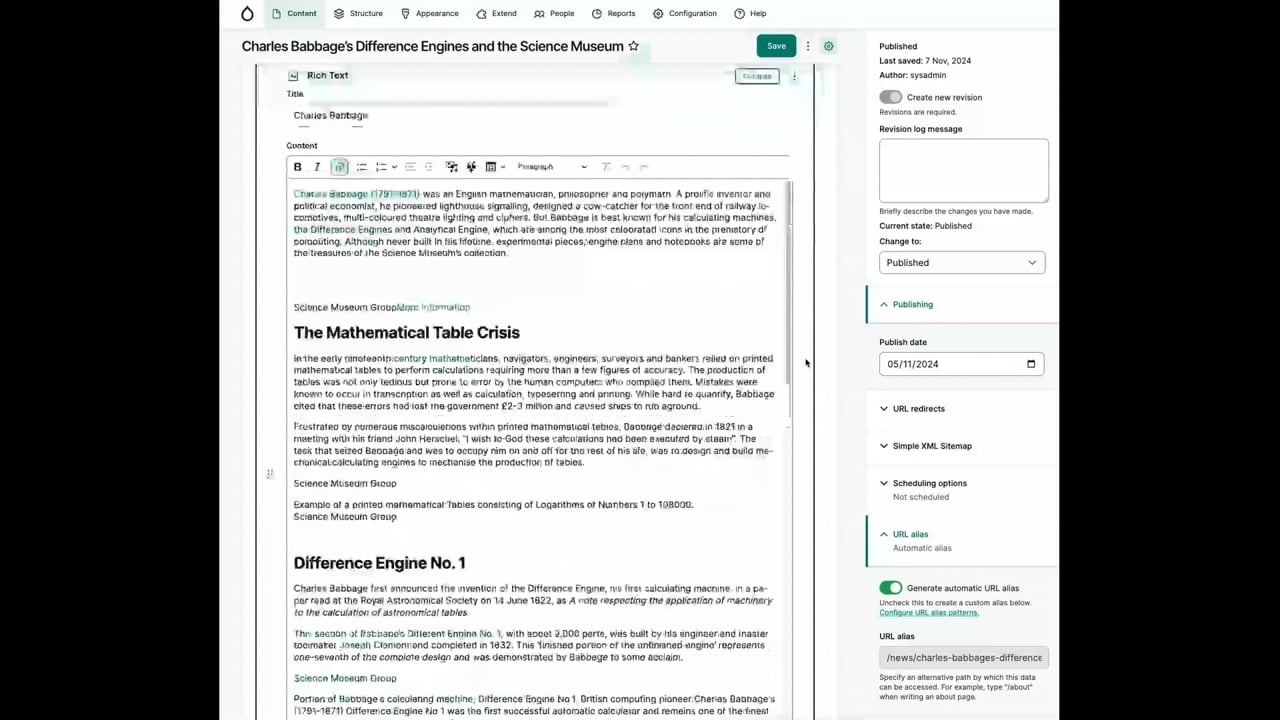Open the publish date calendar picker icon
1280x720 pixels.
tap(1031, 364)
